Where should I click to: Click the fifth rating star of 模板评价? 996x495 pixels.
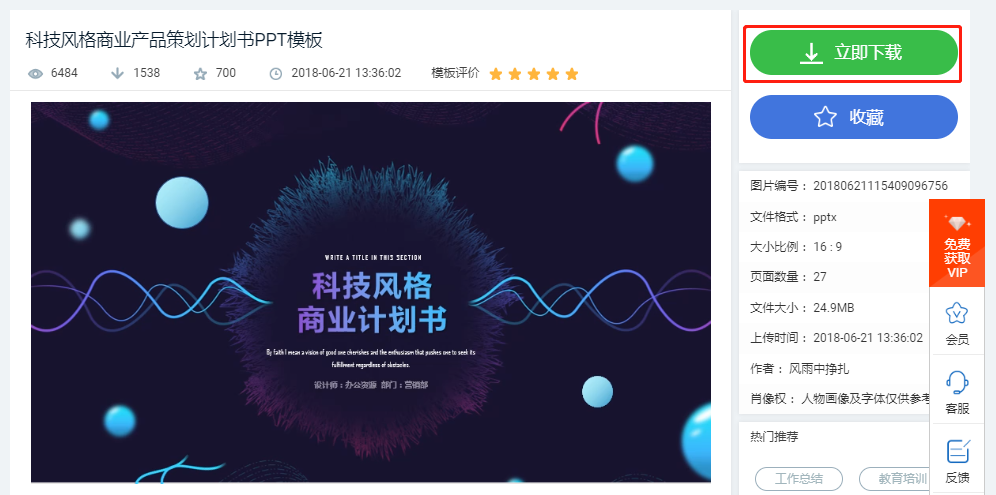(x=572, y=74)
